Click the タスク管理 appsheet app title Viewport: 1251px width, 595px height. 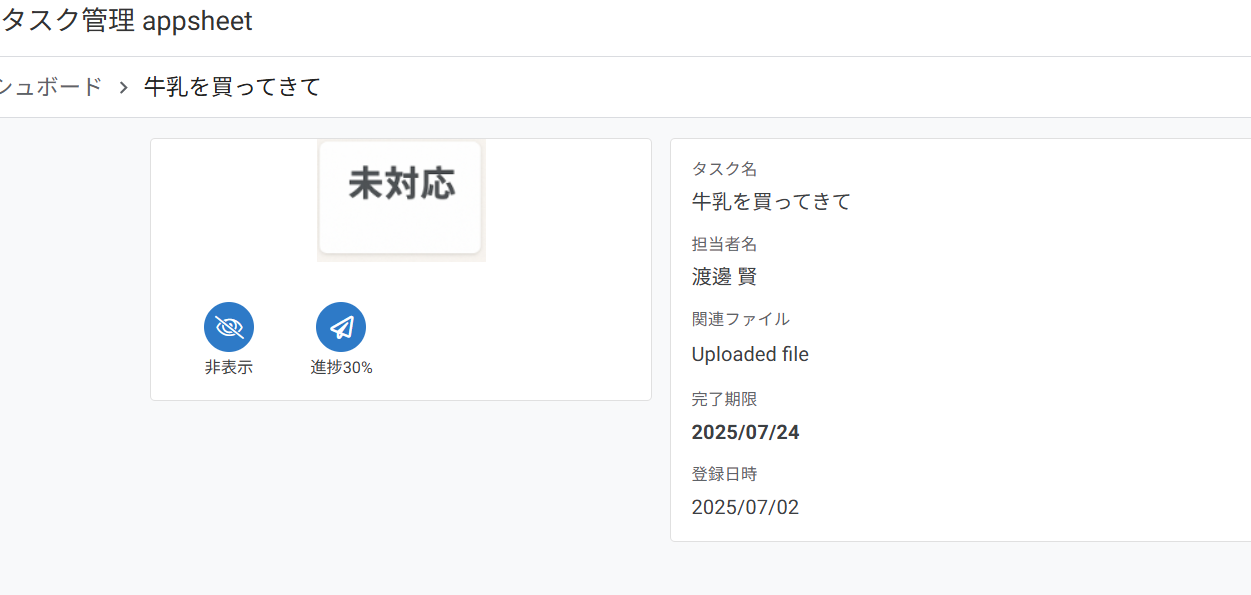pos(127,22)
